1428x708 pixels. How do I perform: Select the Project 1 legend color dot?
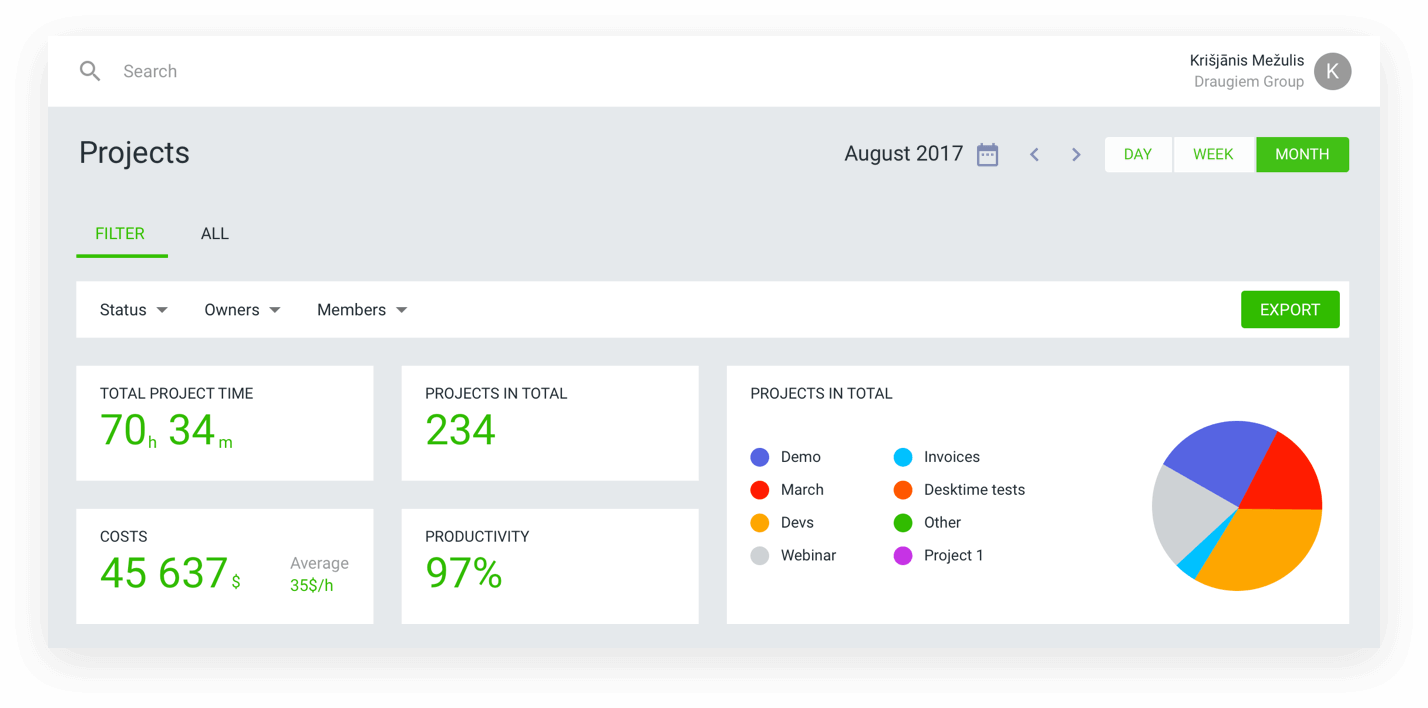pyautogui.click(x=903, y=555)
